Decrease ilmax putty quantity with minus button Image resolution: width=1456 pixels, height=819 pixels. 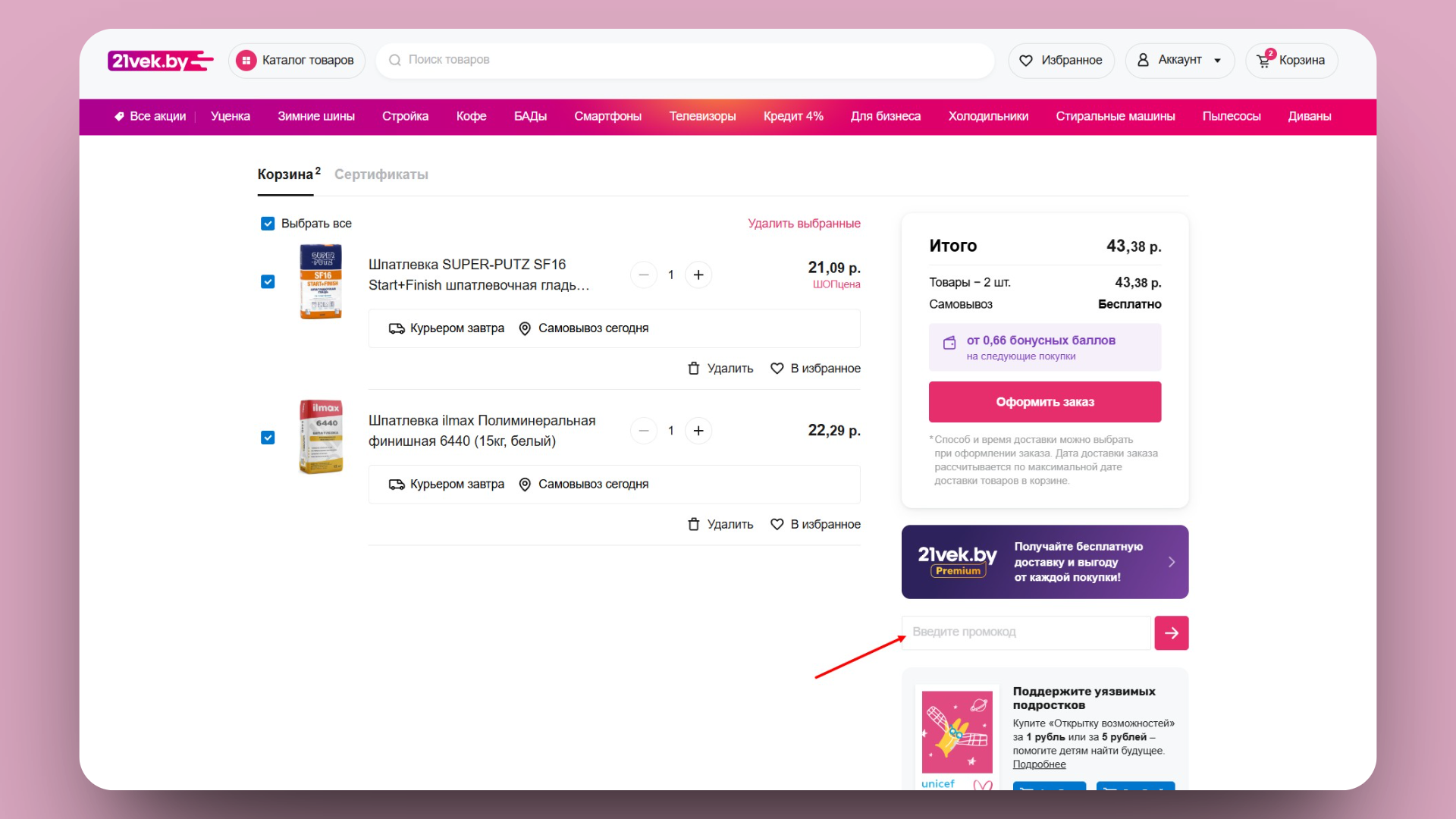point(643,431)
